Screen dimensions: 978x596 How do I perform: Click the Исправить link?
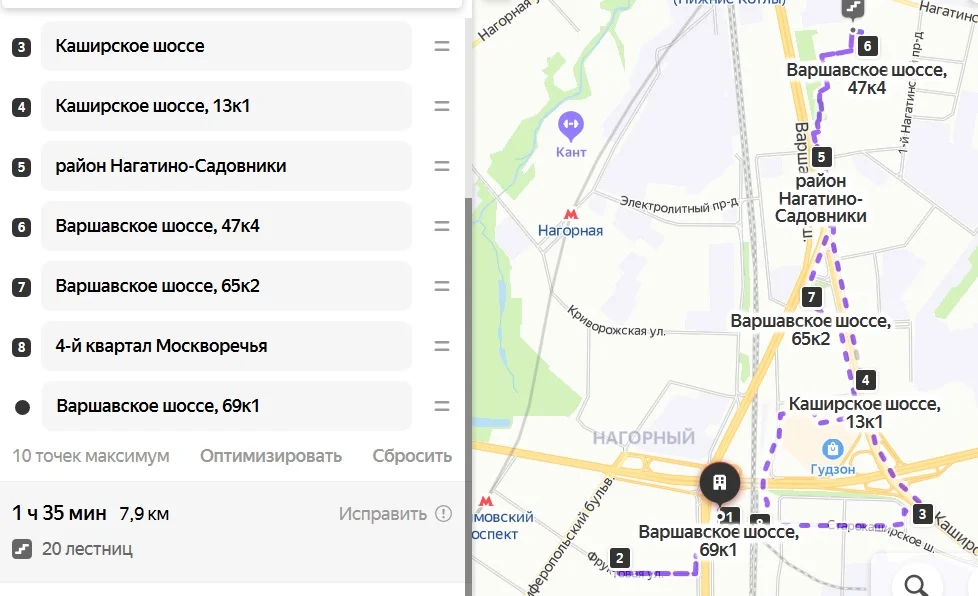tap(382, 514)
